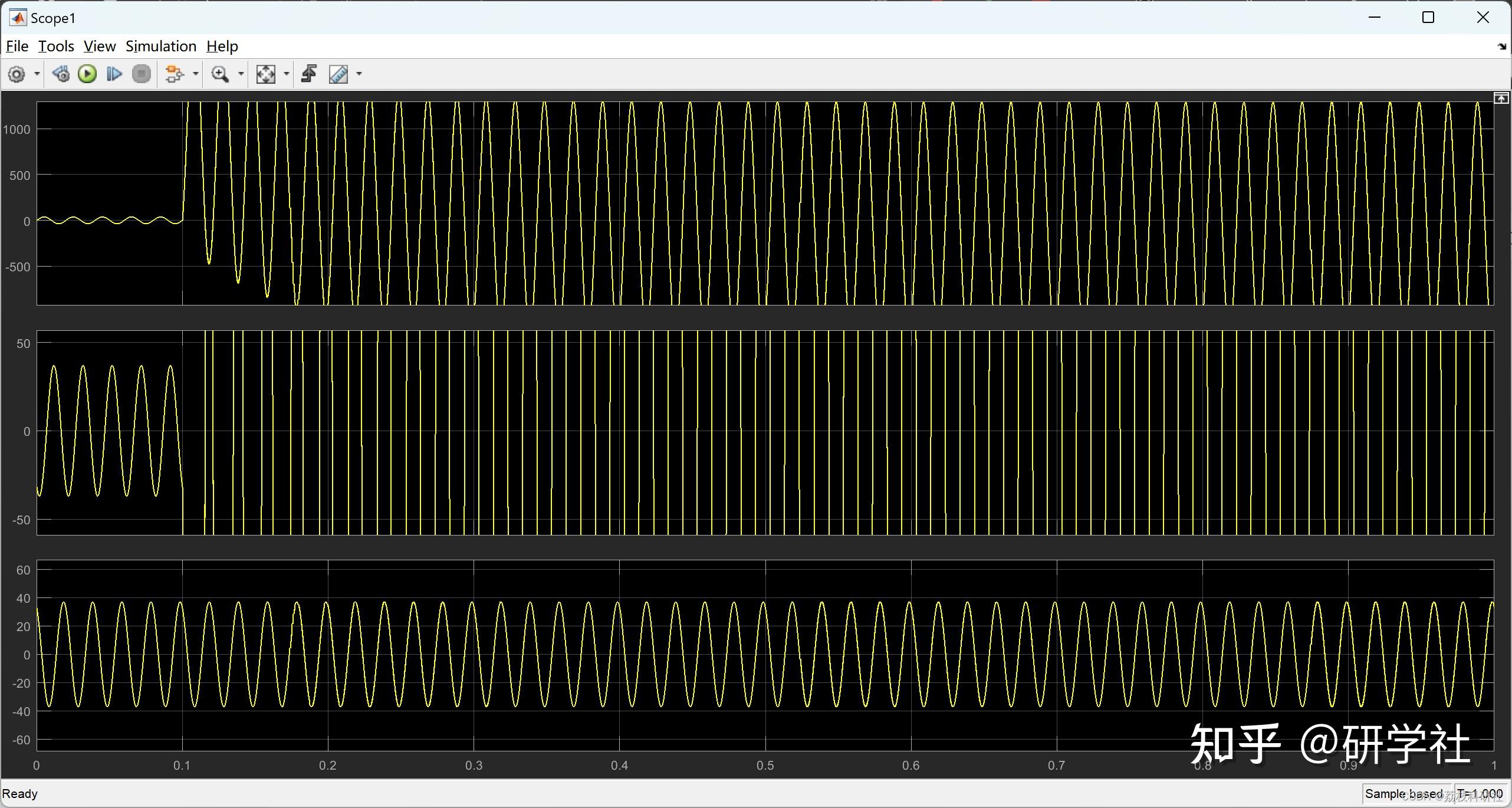Viewport: 1512px width, 808px height.
Task: Open the Simulation menu
Action: click(x=160, y=46)
